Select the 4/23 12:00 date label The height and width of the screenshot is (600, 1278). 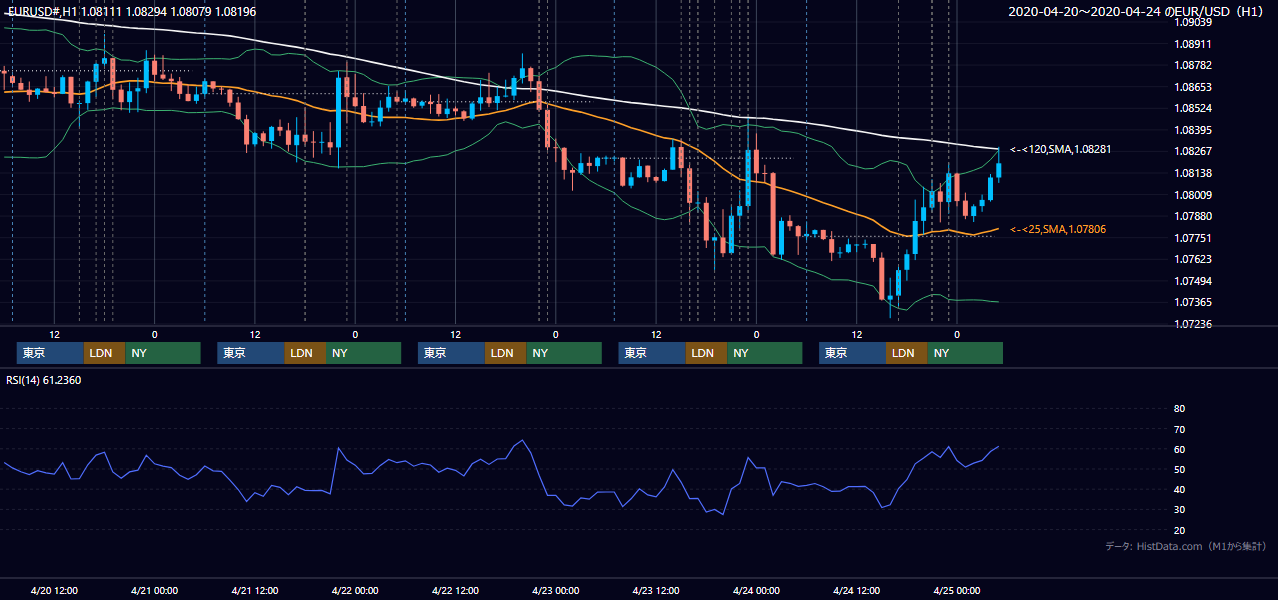(x=656, y=590)
